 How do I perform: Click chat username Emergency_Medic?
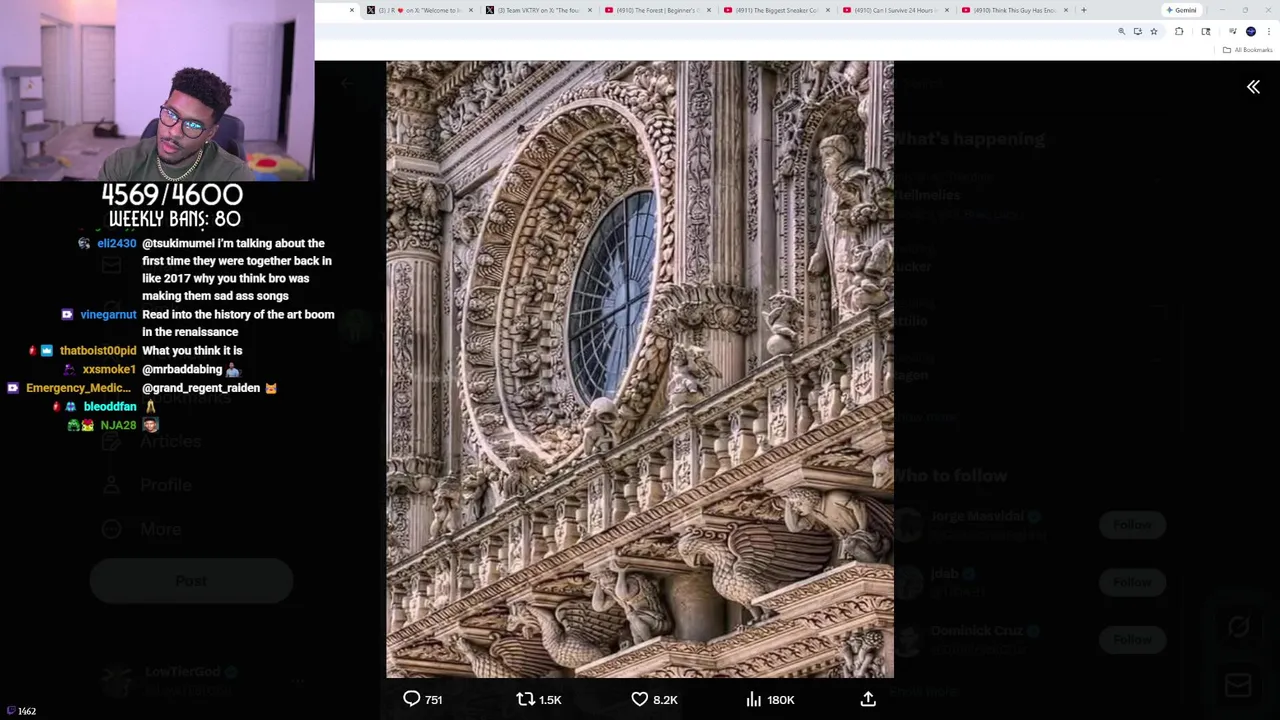78,388
